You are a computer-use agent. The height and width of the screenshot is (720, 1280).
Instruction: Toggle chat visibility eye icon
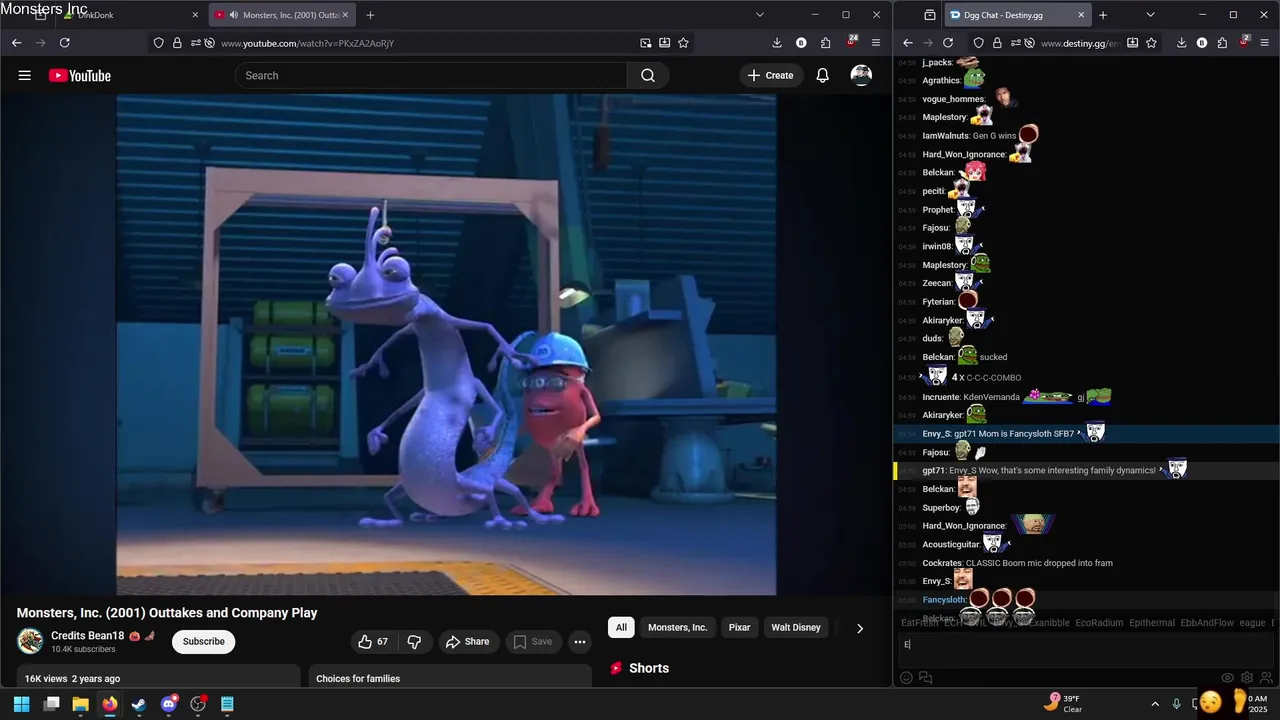(1228, 677)
